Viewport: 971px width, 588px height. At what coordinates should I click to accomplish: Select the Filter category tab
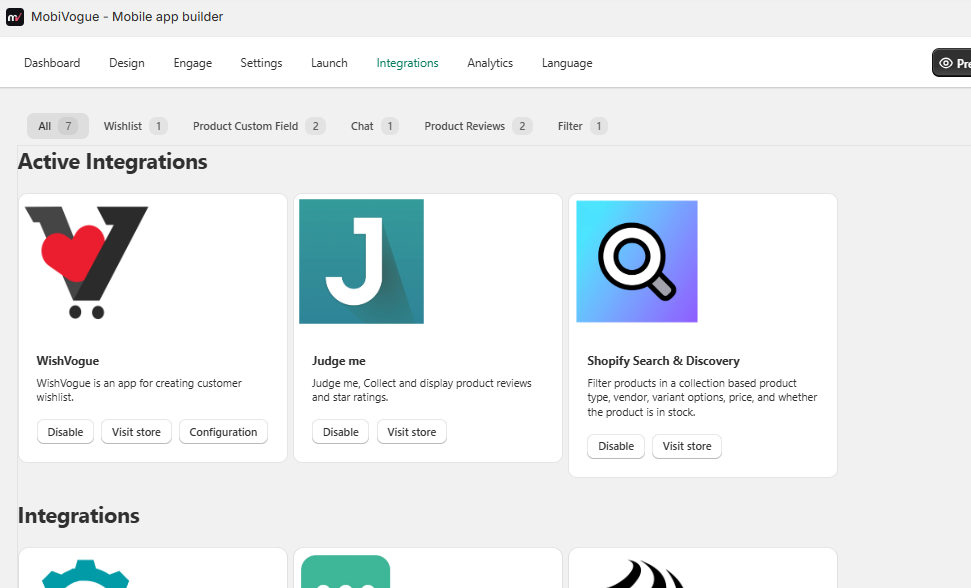[582, 126]
